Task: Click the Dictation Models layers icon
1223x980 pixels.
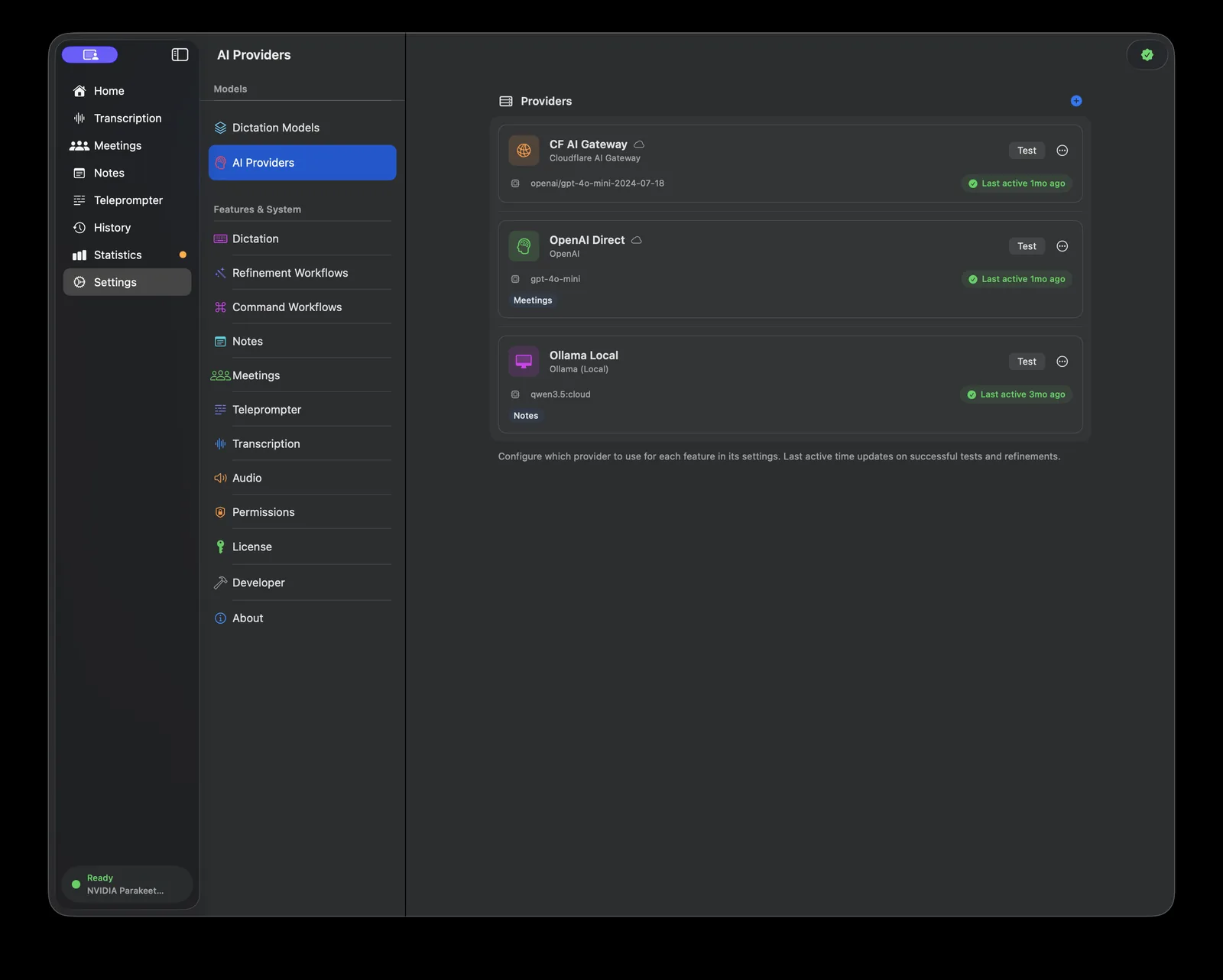Action: pos(220,128)
